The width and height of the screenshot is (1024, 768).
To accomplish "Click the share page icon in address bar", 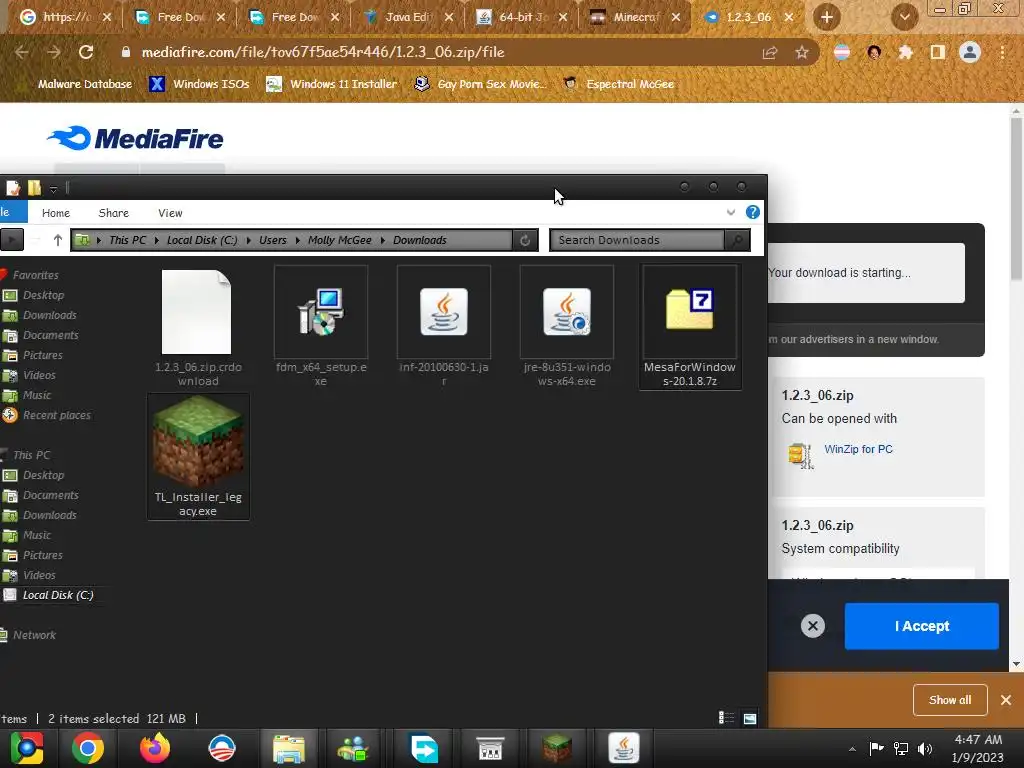I will click(770, 52).
